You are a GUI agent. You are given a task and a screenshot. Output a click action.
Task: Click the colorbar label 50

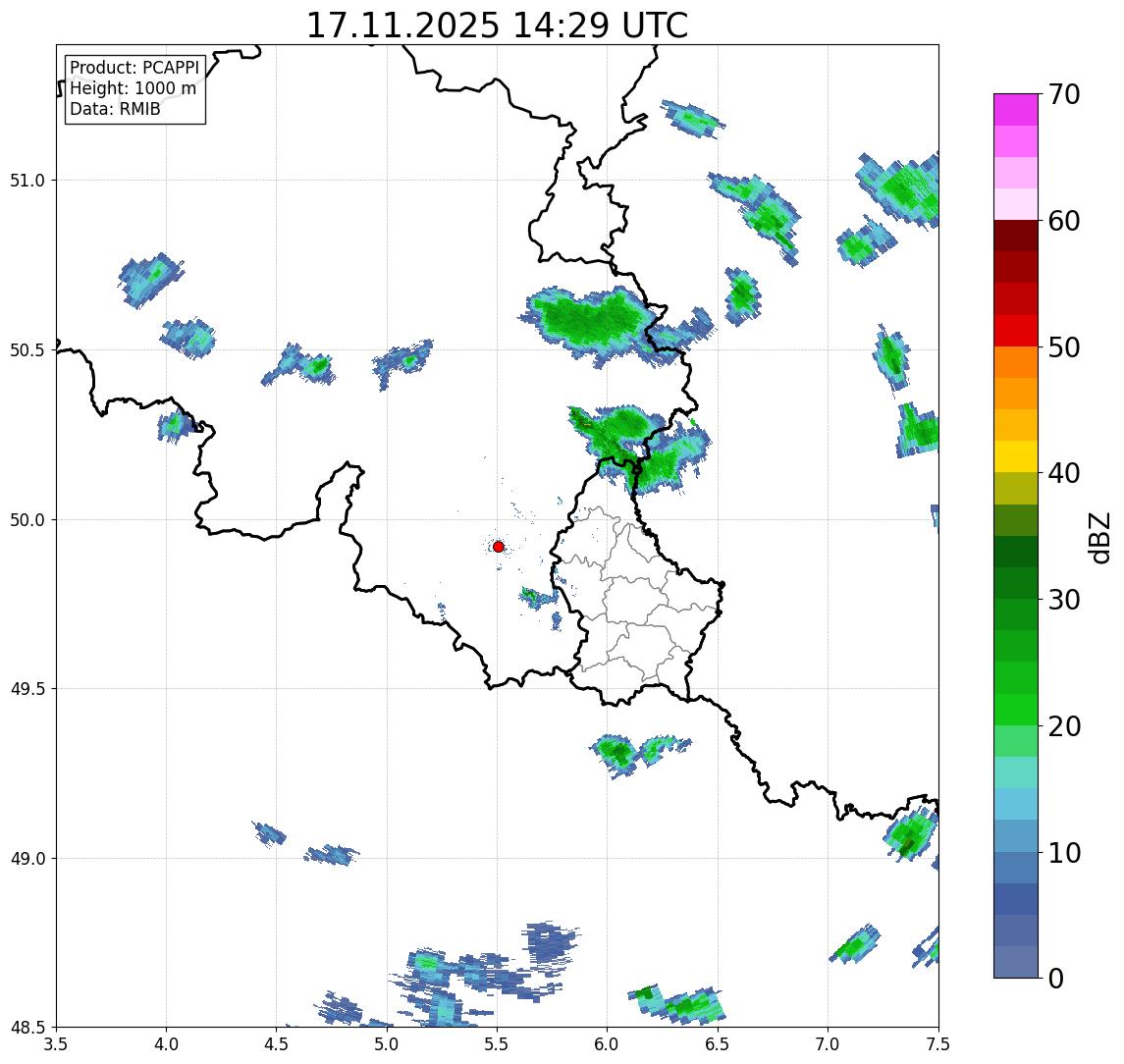click(1063, 347)
